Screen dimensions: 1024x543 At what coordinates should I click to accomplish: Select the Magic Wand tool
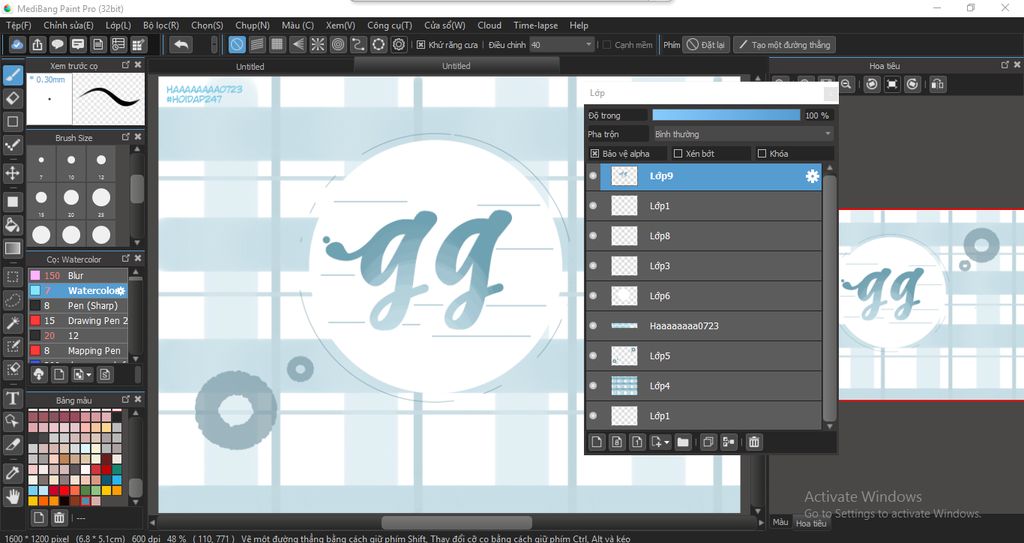[x=12, y=323]
